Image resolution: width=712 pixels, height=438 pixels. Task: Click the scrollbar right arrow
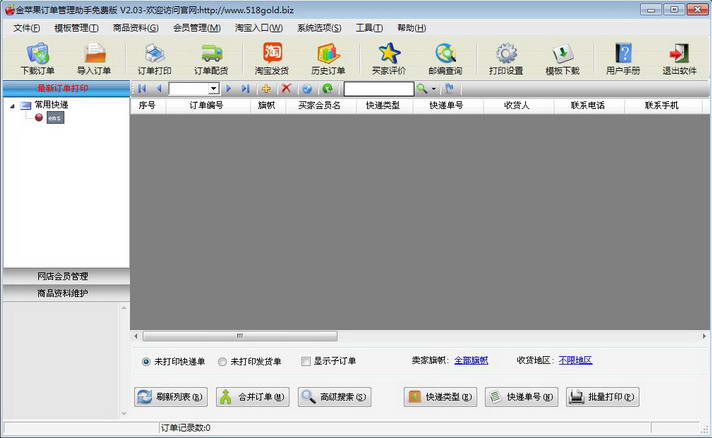pos(704,336)
